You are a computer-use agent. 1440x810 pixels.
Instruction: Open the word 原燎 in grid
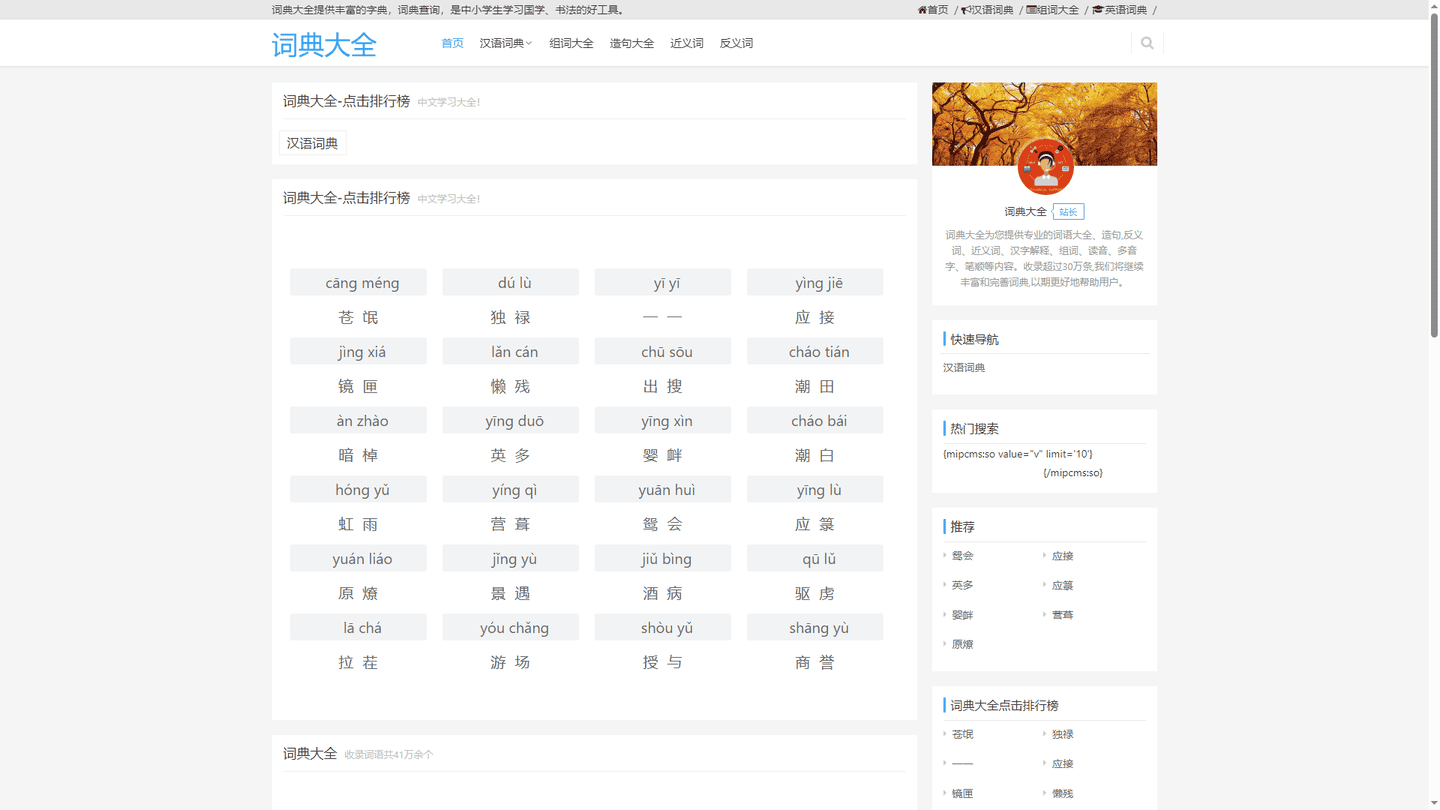click(358, 593)
